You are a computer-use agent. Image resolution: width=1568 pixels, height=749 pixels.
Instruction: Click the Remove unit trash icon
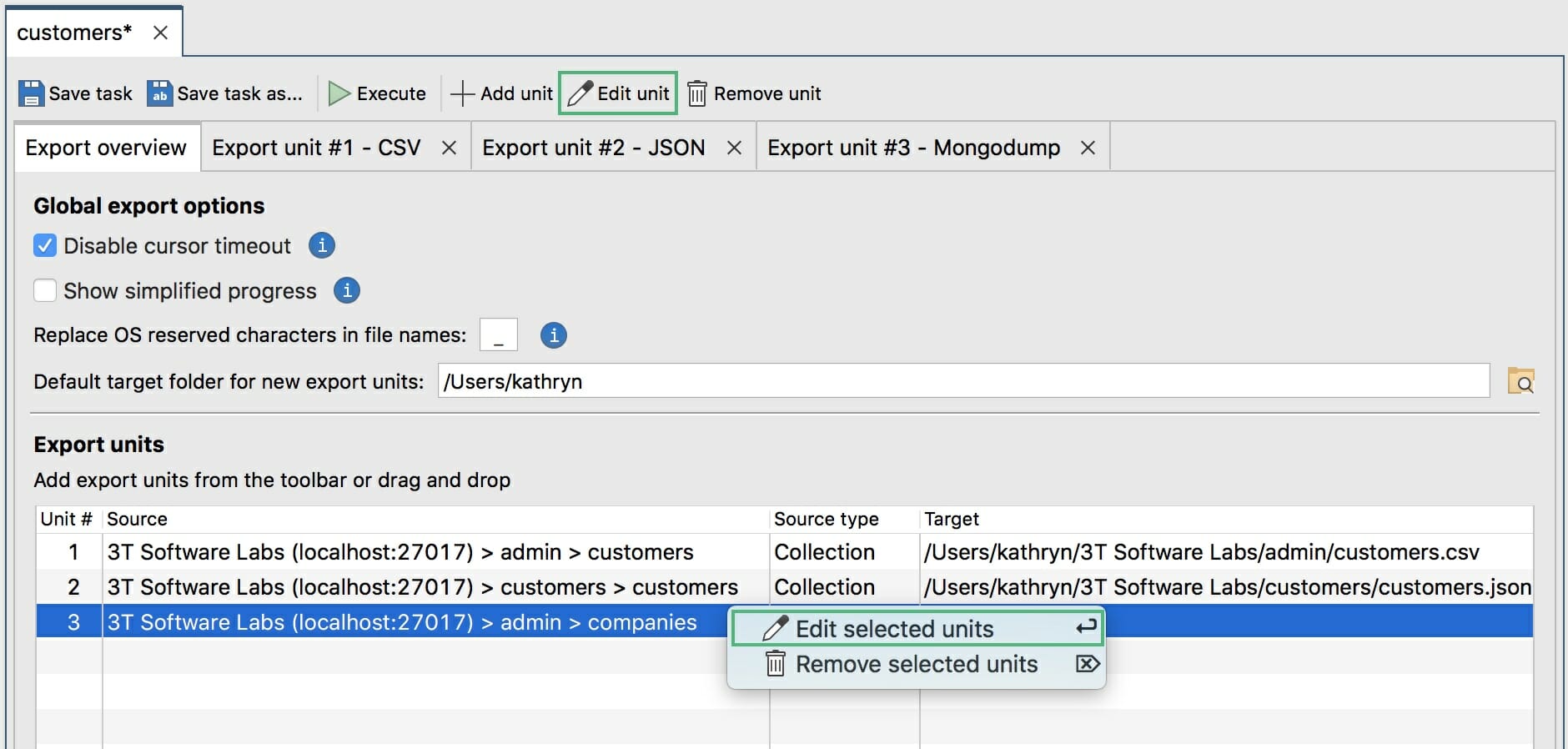pyautogui.click(x=697, y=93)
